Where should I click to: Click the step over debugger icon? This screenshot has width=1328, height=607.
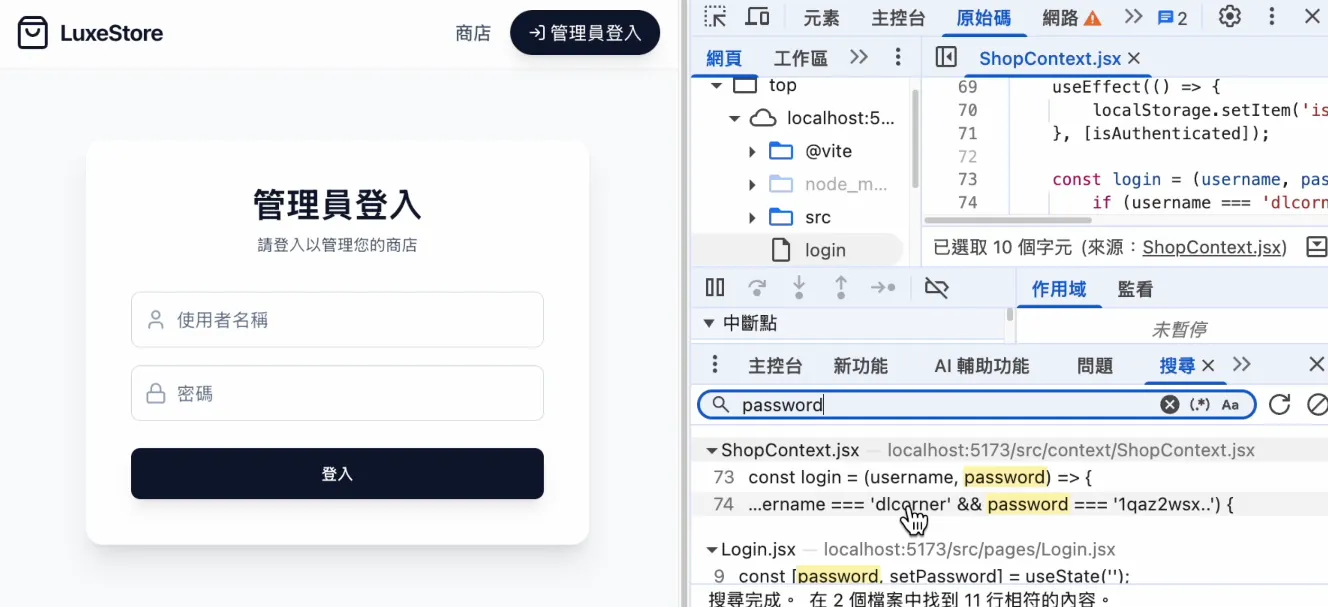(x=757, y=288)
